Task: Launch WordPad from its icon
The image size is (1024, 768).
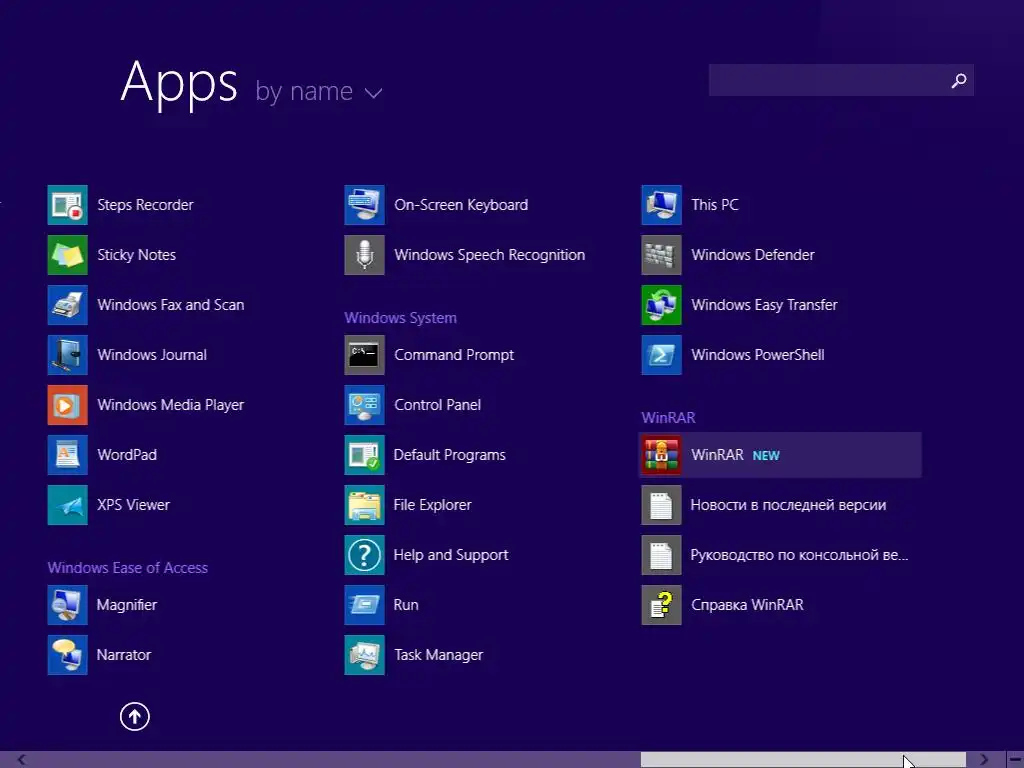Action: tap(67, 455)
